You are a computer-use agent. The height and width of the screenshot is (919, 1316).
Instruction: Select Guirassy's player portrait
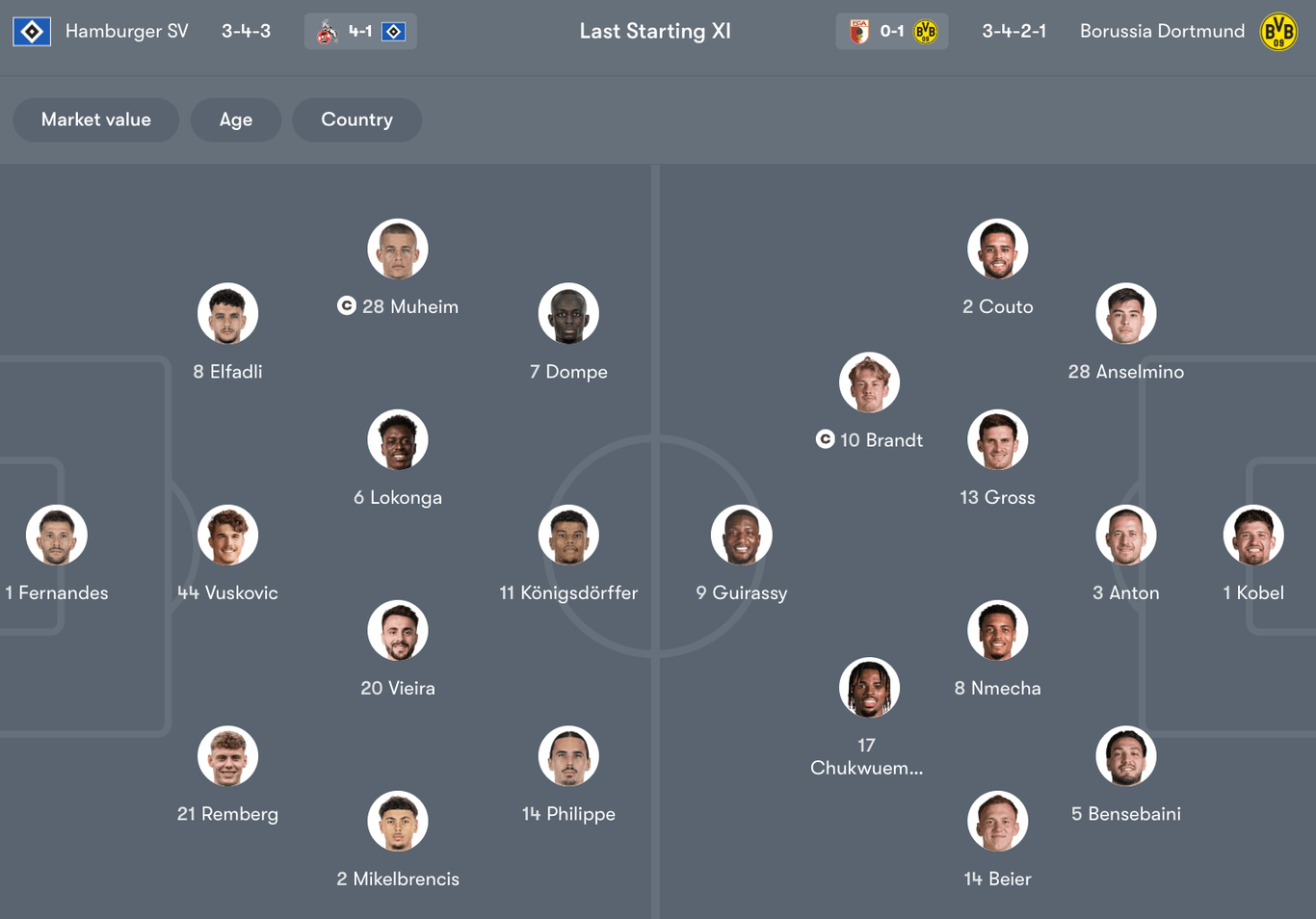click(741, 535)
